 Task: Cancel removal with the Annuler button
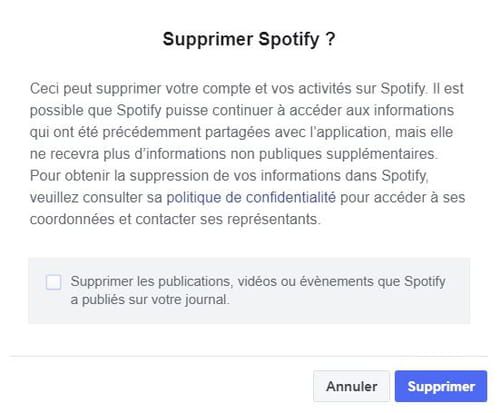351,386
